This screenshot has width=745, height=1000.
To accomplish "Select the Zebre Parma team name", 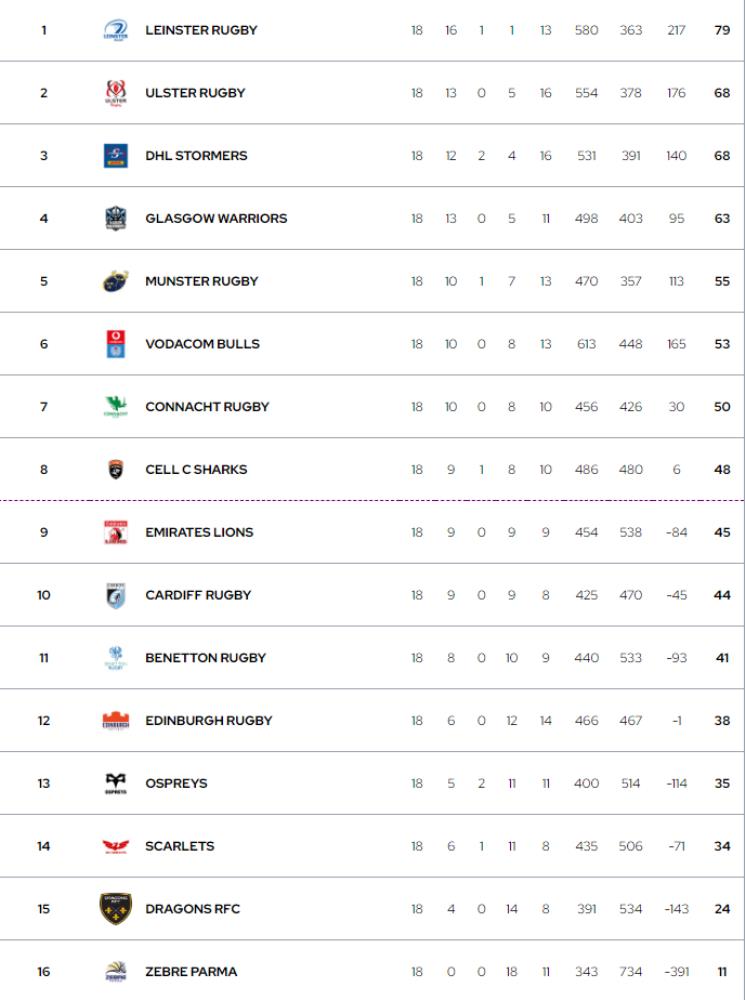I will (191, 972).
